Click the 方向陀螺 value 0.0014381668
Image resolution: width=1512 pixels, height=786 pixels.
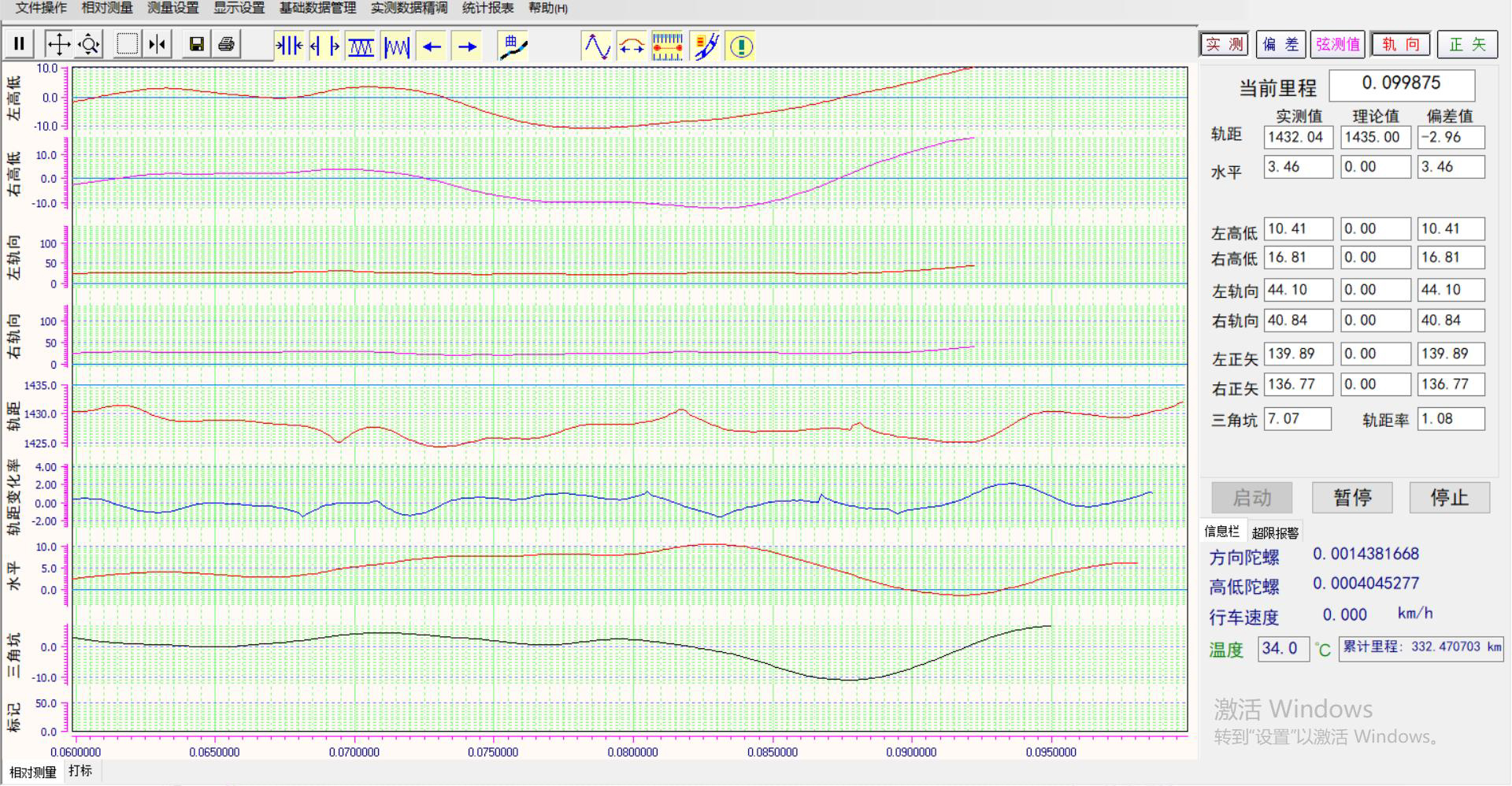[1366, 554]
